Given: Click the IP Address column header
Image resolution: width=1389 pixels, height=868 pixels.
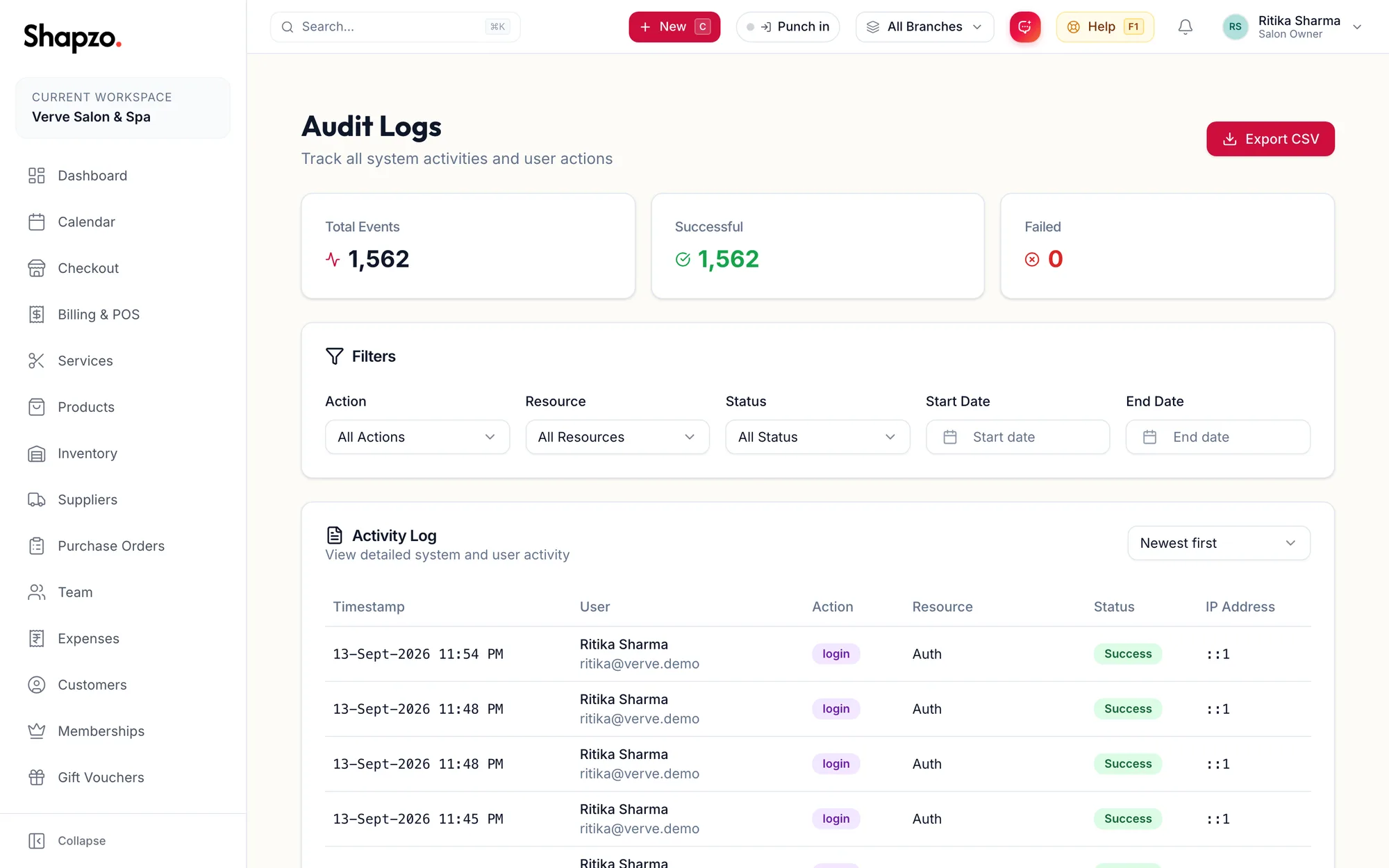Looking at the screenshot, I should [1240, 607].
